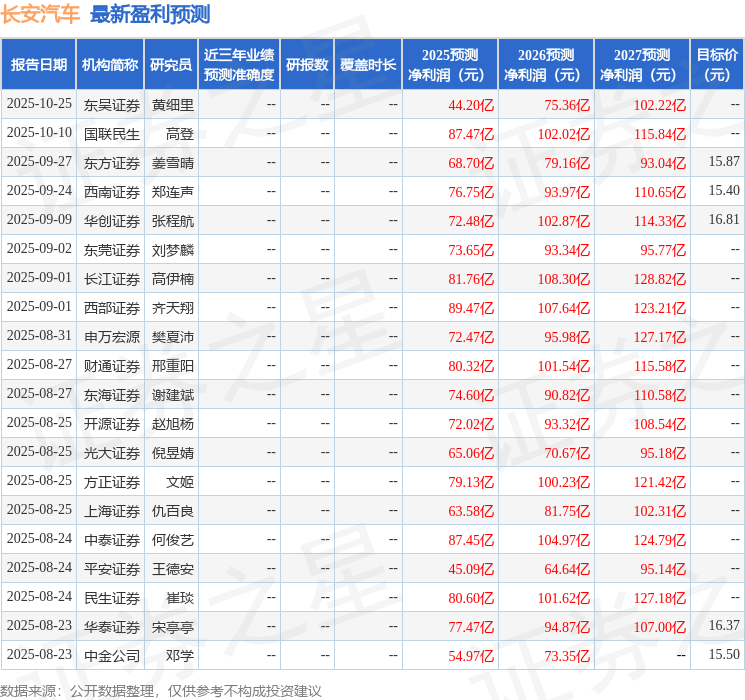Click the 数据来源 disclaimer footer text

click(x=161, y=691)
